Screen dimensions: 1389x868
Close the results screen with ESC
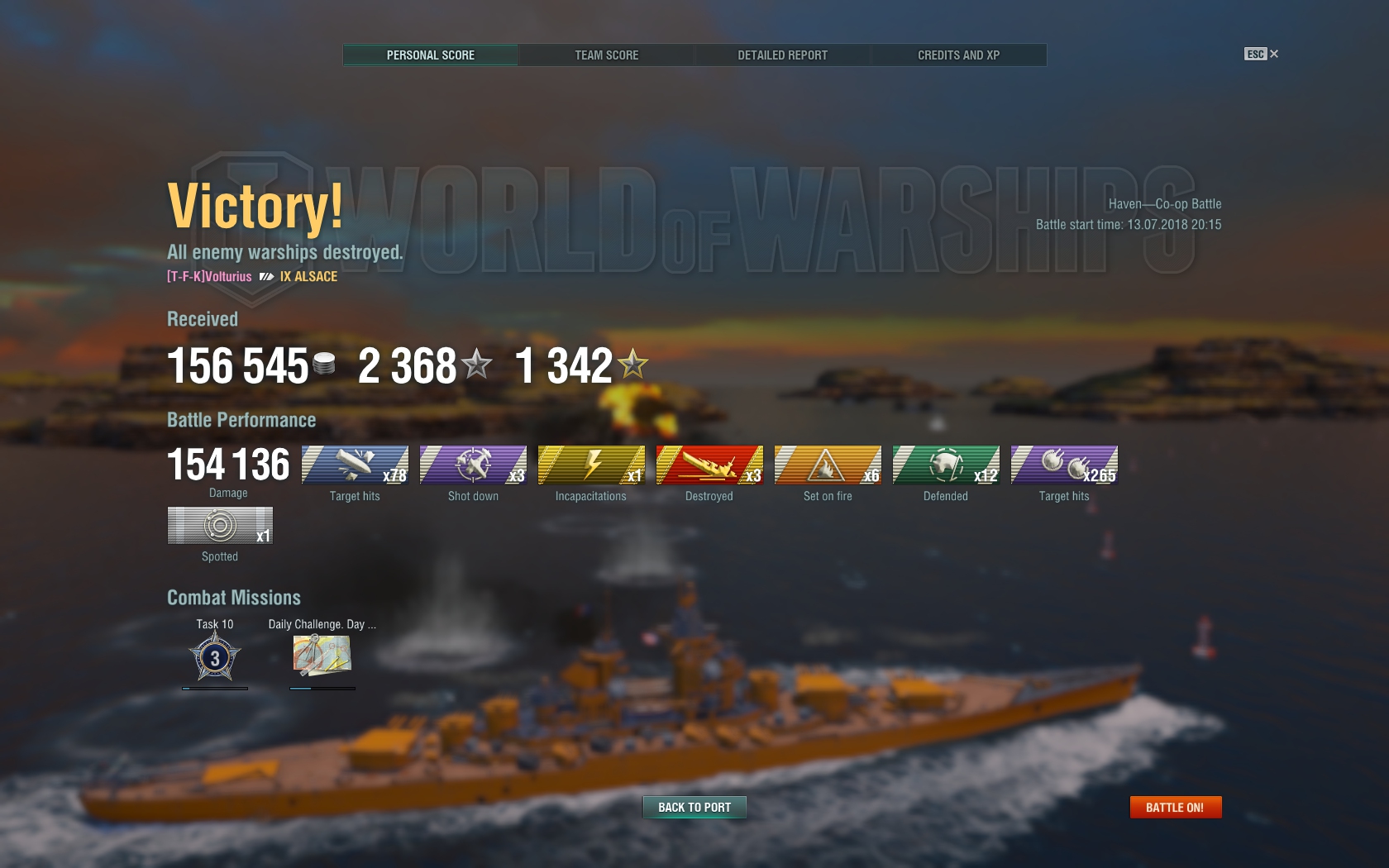click(x=1261, y=54)
